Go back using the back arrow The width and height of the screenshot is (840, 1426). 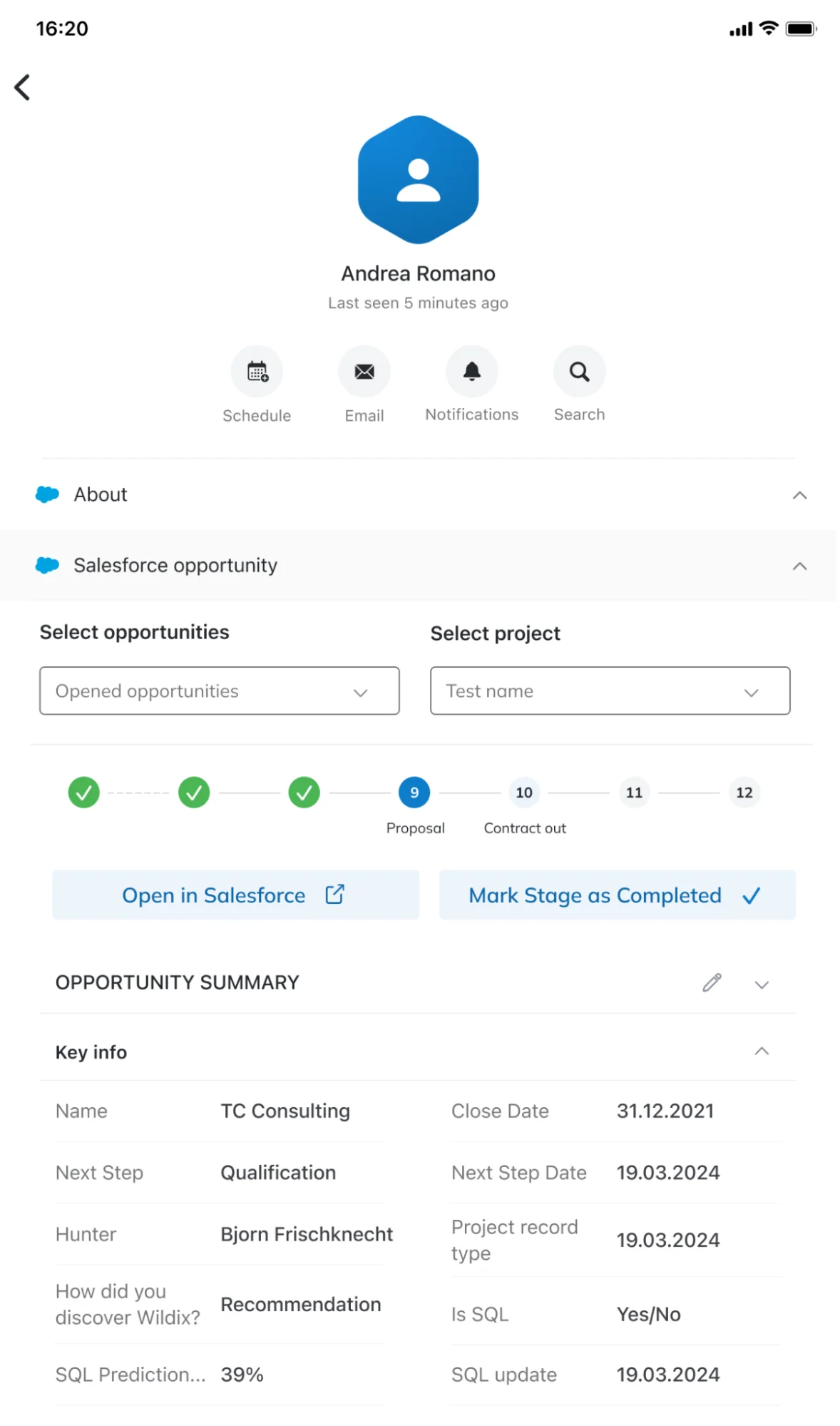[22, 88]
